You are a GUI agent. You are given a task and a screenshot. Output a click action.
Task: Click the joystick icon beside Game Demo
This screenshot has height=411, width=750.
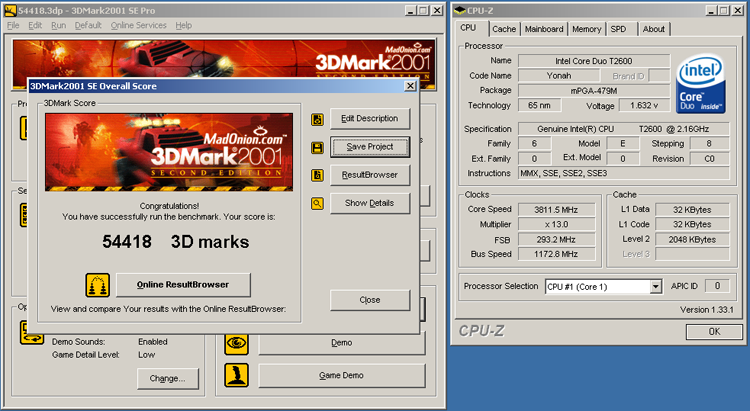[x=236, y=375]
